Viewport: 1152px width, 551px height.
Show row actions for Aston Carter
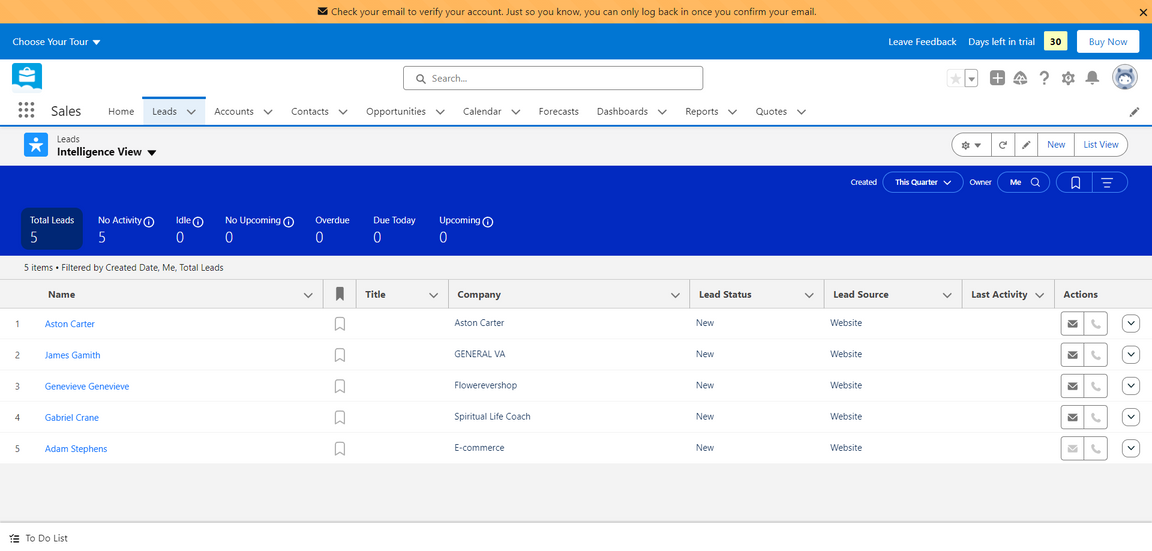click(x=1131, y=324)
